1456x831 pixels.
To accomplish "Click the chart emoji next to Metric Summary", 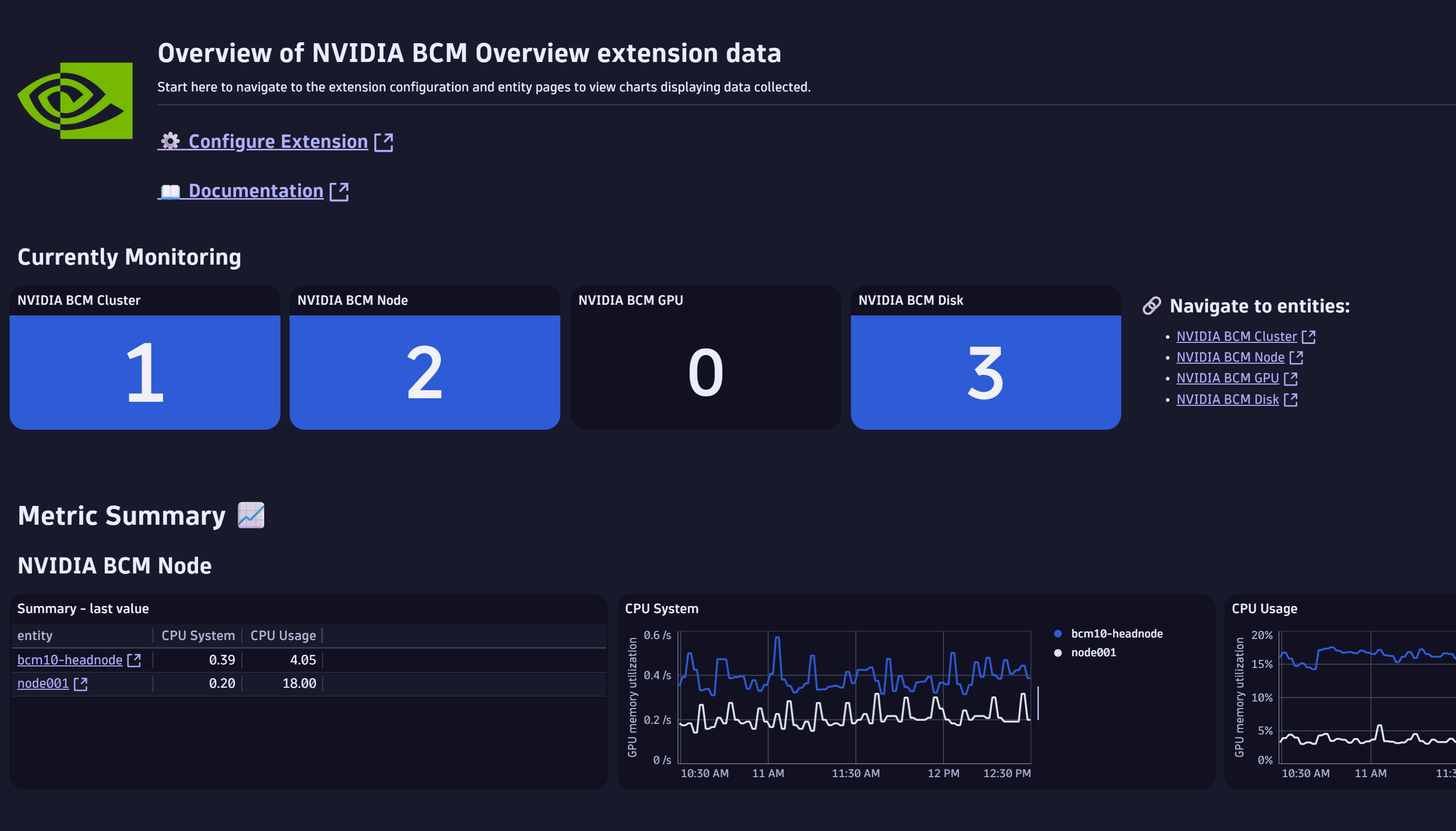I will click(x=251, y=515).
